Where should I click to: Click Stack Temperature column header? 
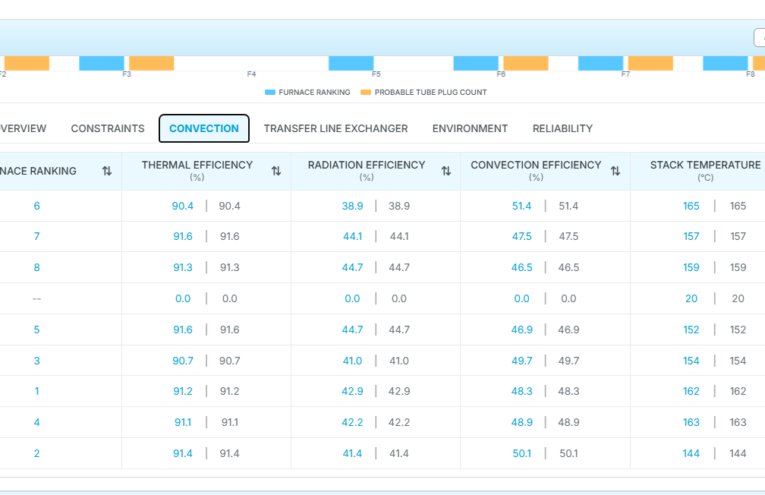[705, 171]
